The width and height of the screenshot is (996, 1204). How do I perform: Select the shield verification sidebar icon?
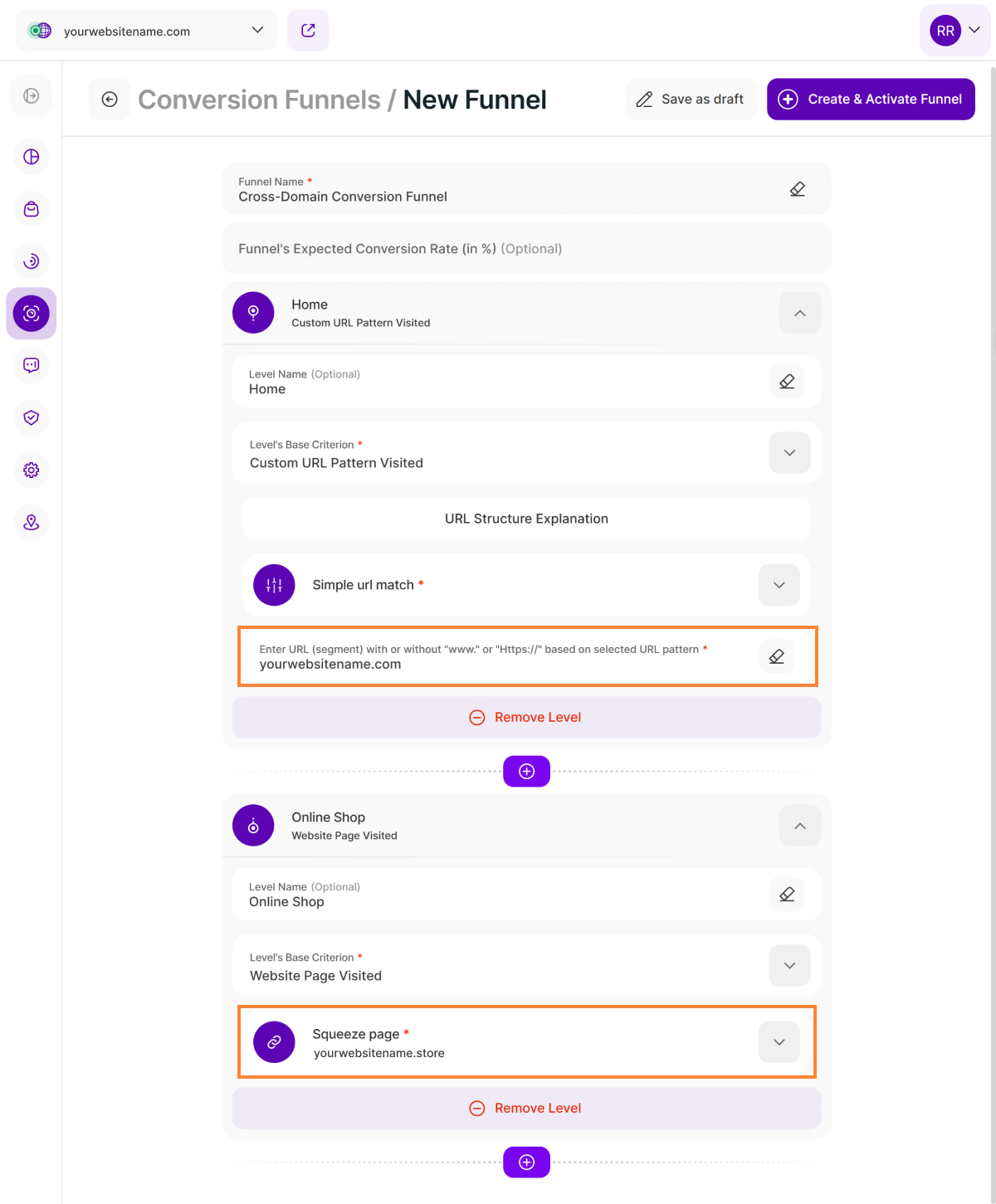coord(31,418)
